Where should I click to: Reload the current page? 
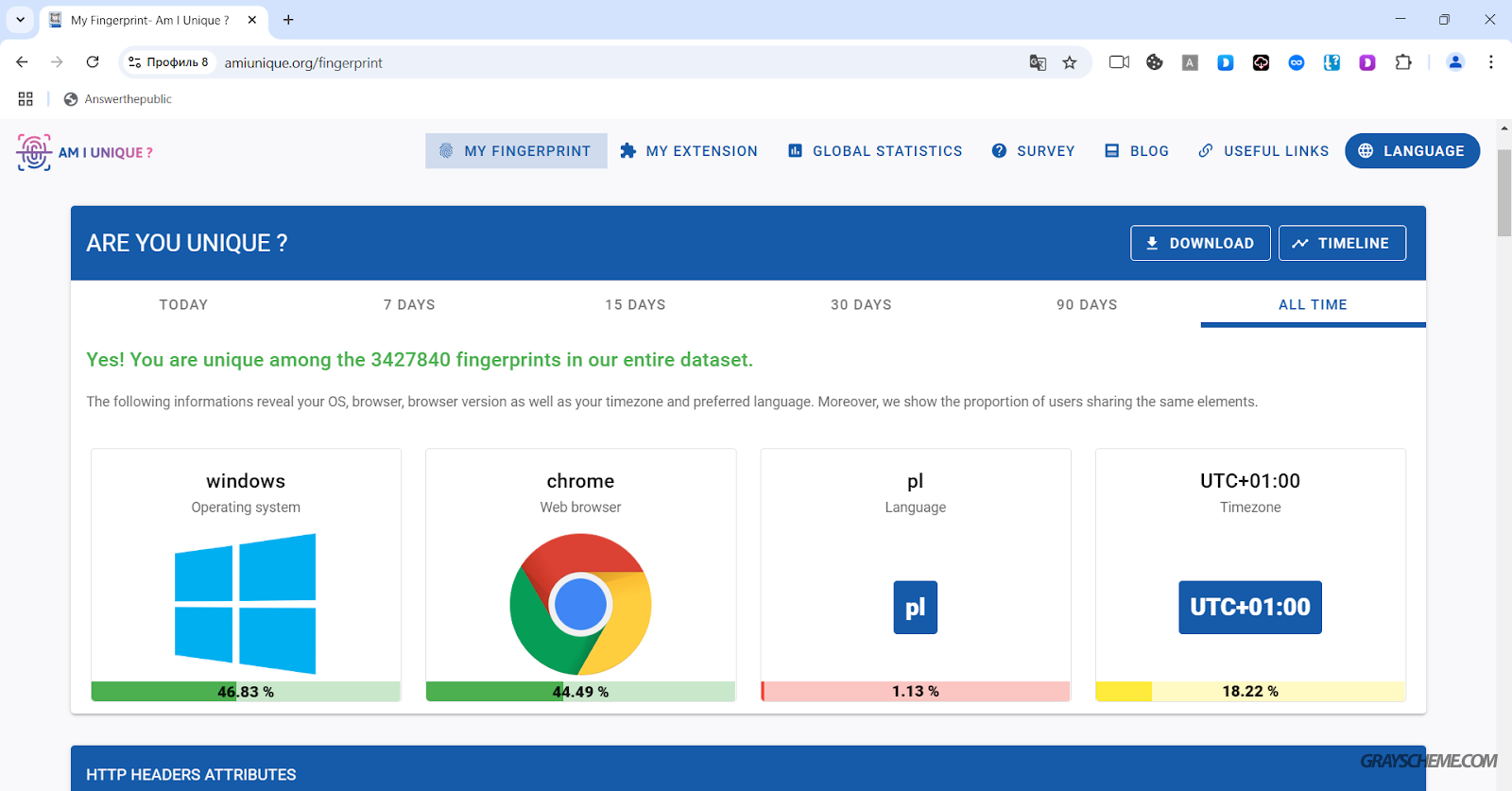coord(93,62)
